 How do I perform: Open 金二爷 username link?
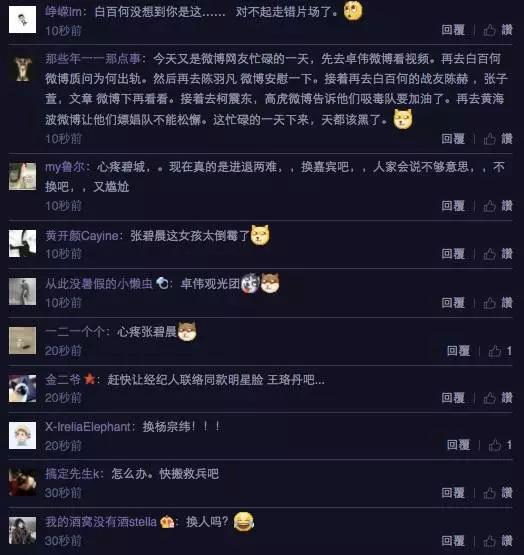(x=63, y=380)
